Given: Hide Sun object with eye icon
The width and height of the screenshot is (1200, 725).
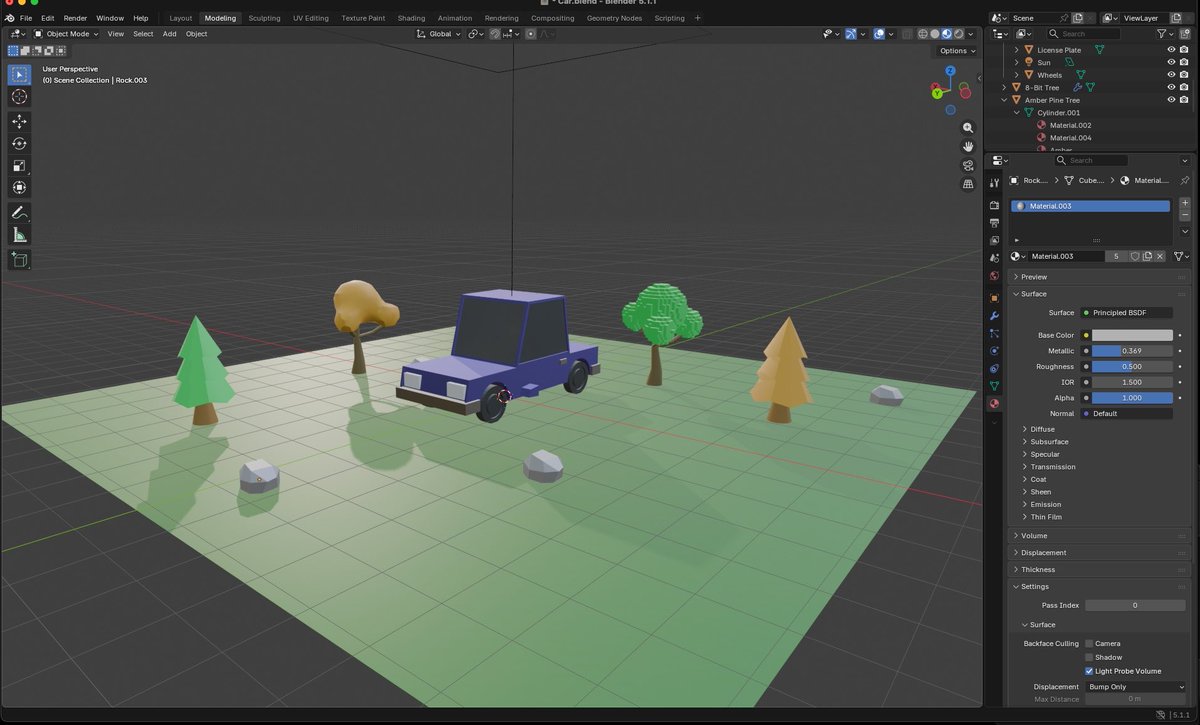Looking at the screenshot, I should [x=1171, y=62].
